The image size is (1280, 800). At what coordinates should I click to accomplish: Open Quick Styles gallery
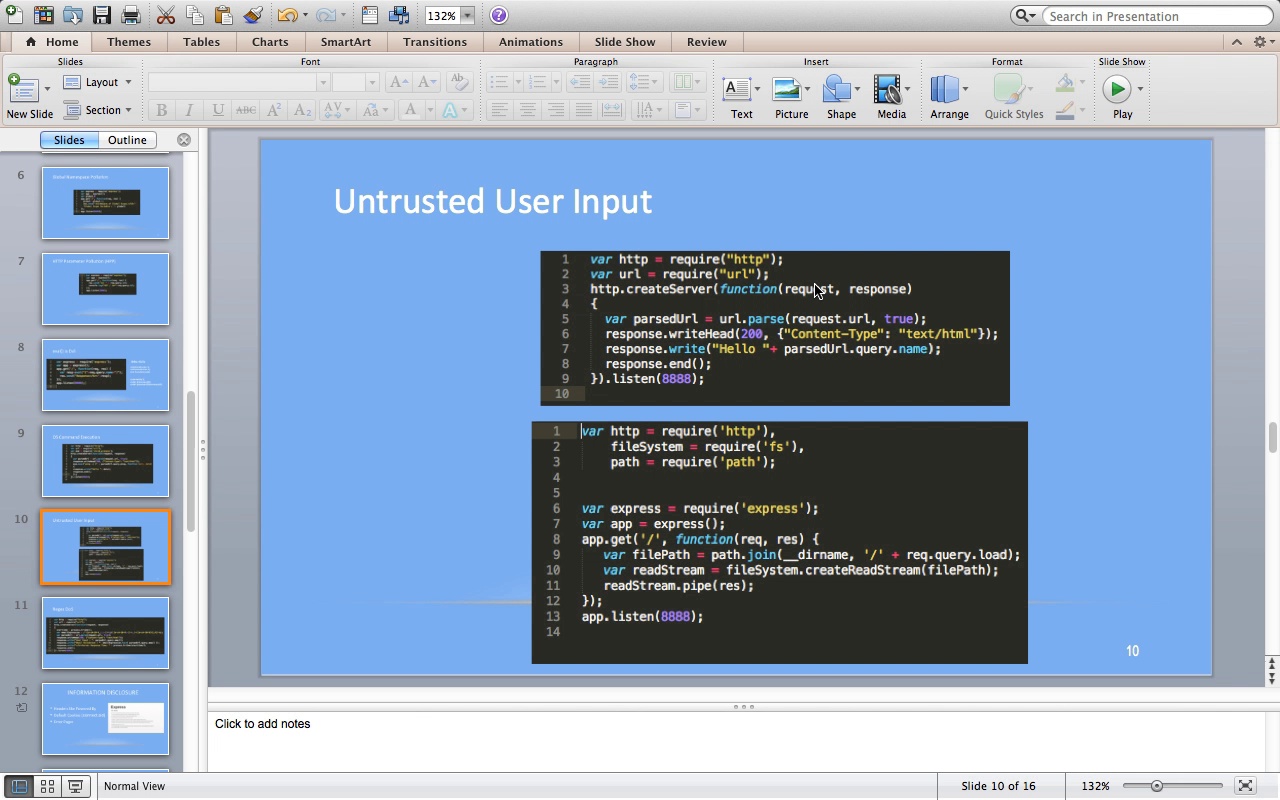(x=1013, y=98)
